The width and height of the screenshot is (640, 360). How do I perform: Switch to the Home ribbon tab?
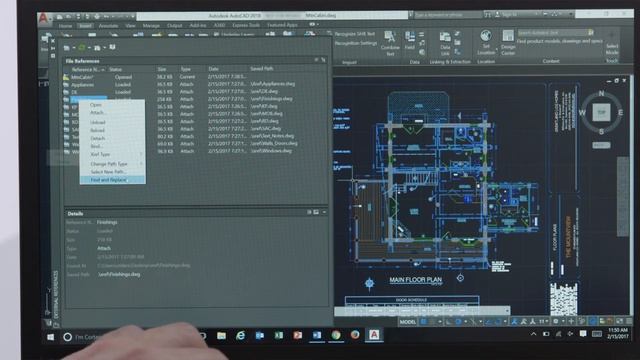point(65,26)
